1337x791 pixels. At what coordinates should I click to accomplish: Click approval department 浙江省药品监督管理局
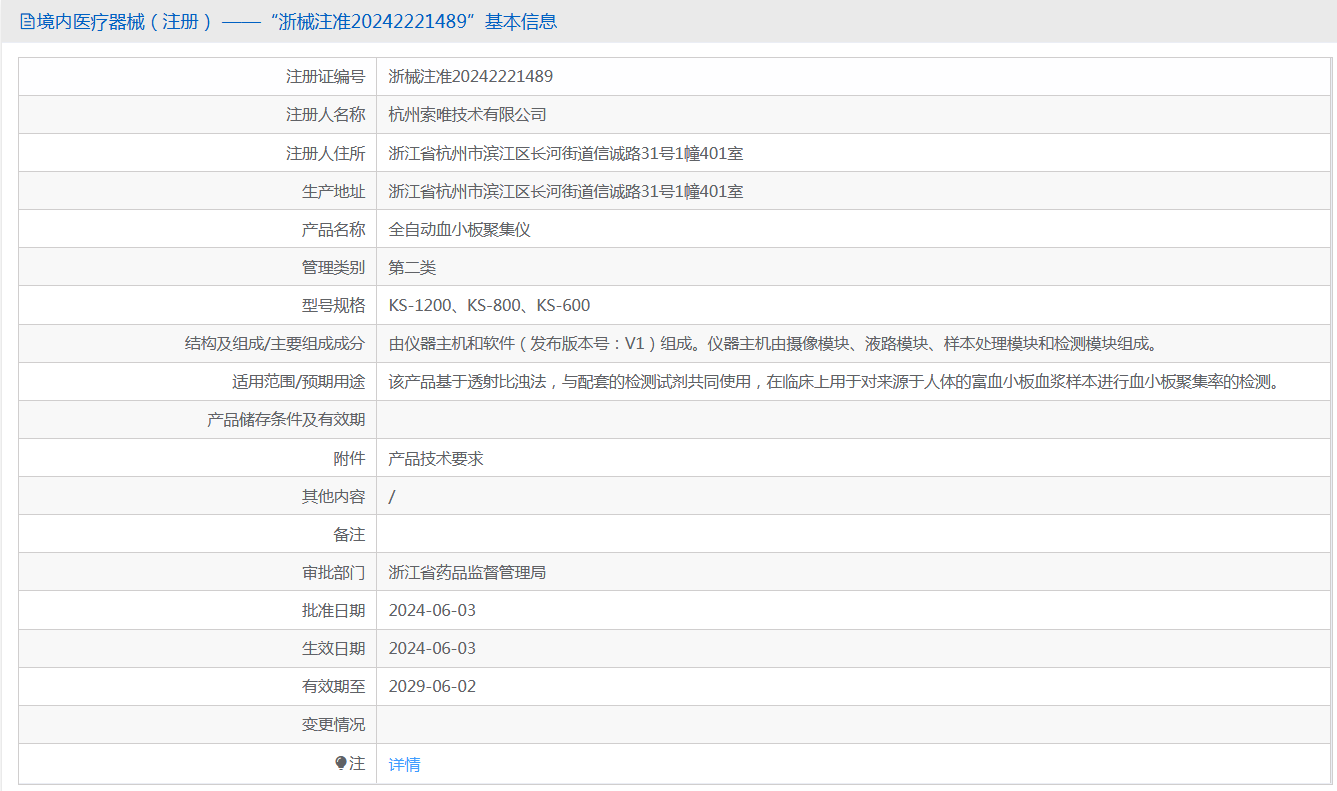[467, 572]
